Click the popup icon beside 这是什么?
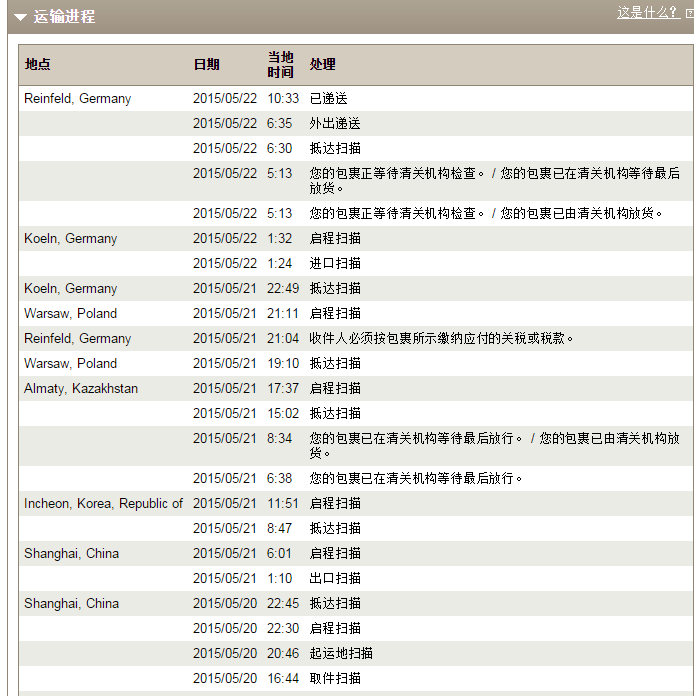Image resolution: width=694 pixels, height=696 pixels. [688, 13]
